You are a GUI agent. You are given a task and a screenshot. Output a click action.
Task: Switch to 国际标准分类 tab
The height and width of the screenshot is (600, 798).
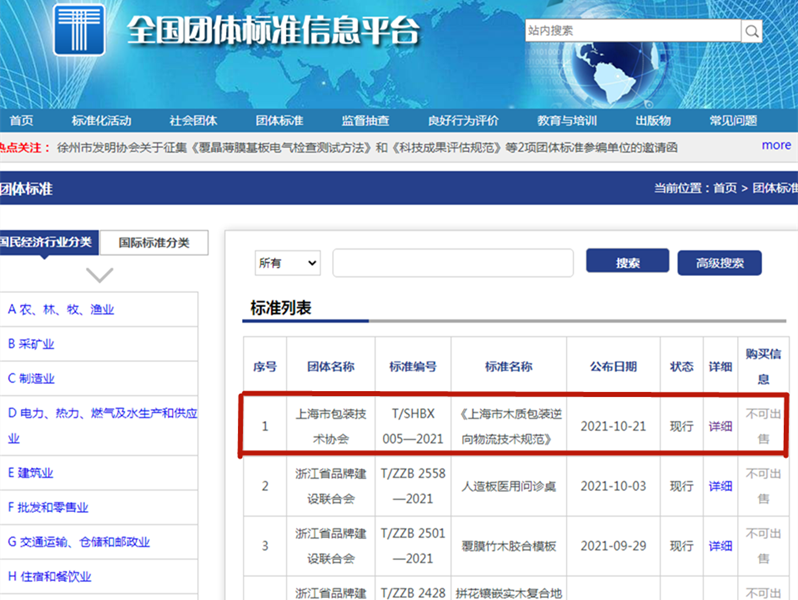coord(153,242)
